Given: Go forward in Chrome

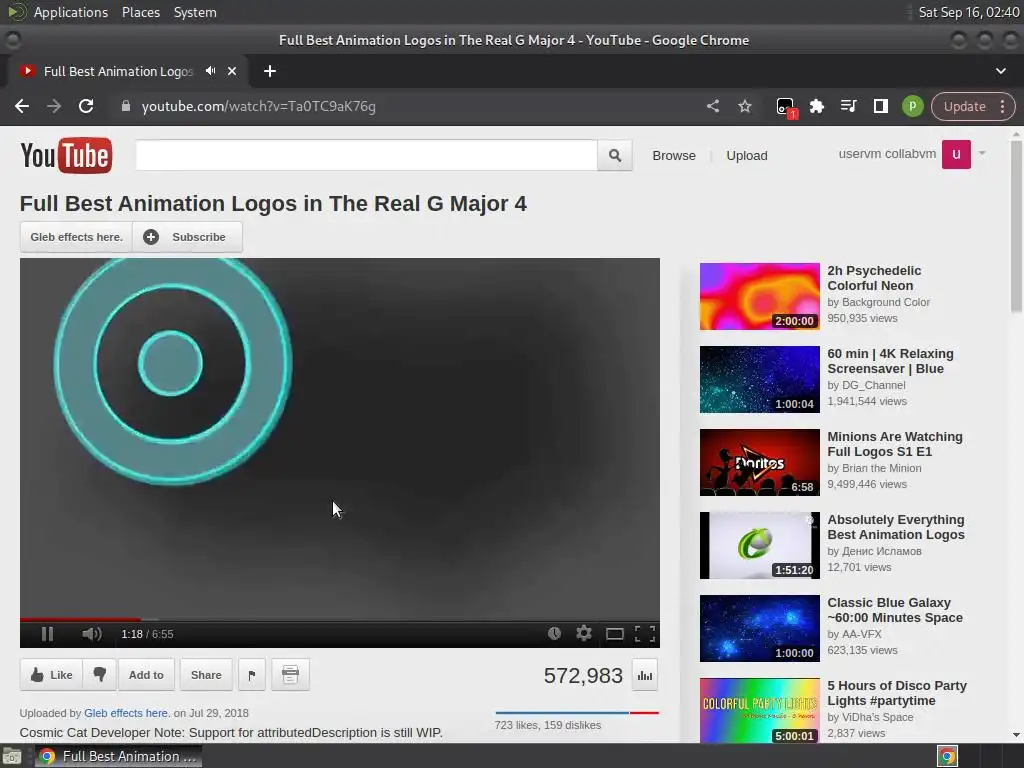Looking at the screenshot, I should pos(54,106).
